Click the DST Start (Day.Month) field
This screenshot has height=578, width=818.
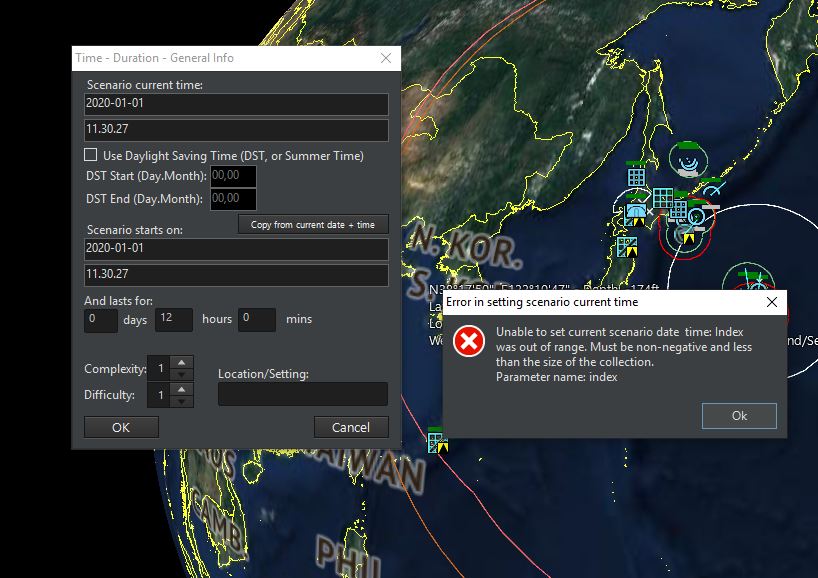point(233,176)
